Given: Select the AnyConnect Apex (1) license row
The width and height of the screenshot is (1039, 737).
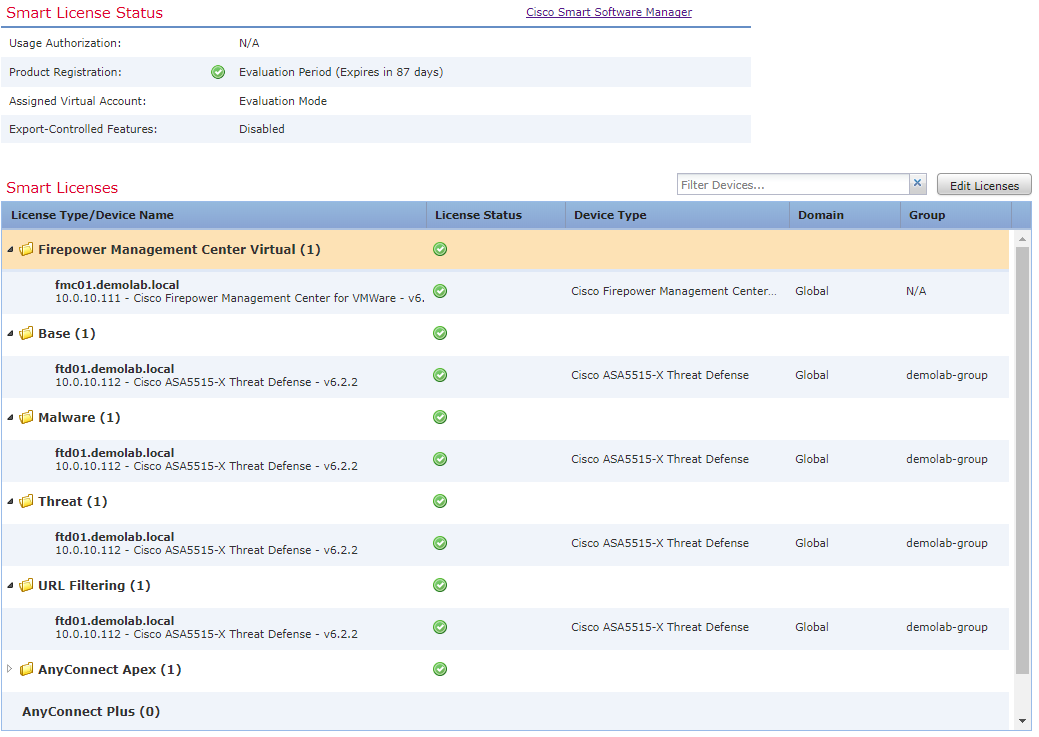Looking at the screenshot, I should (505, 669).
